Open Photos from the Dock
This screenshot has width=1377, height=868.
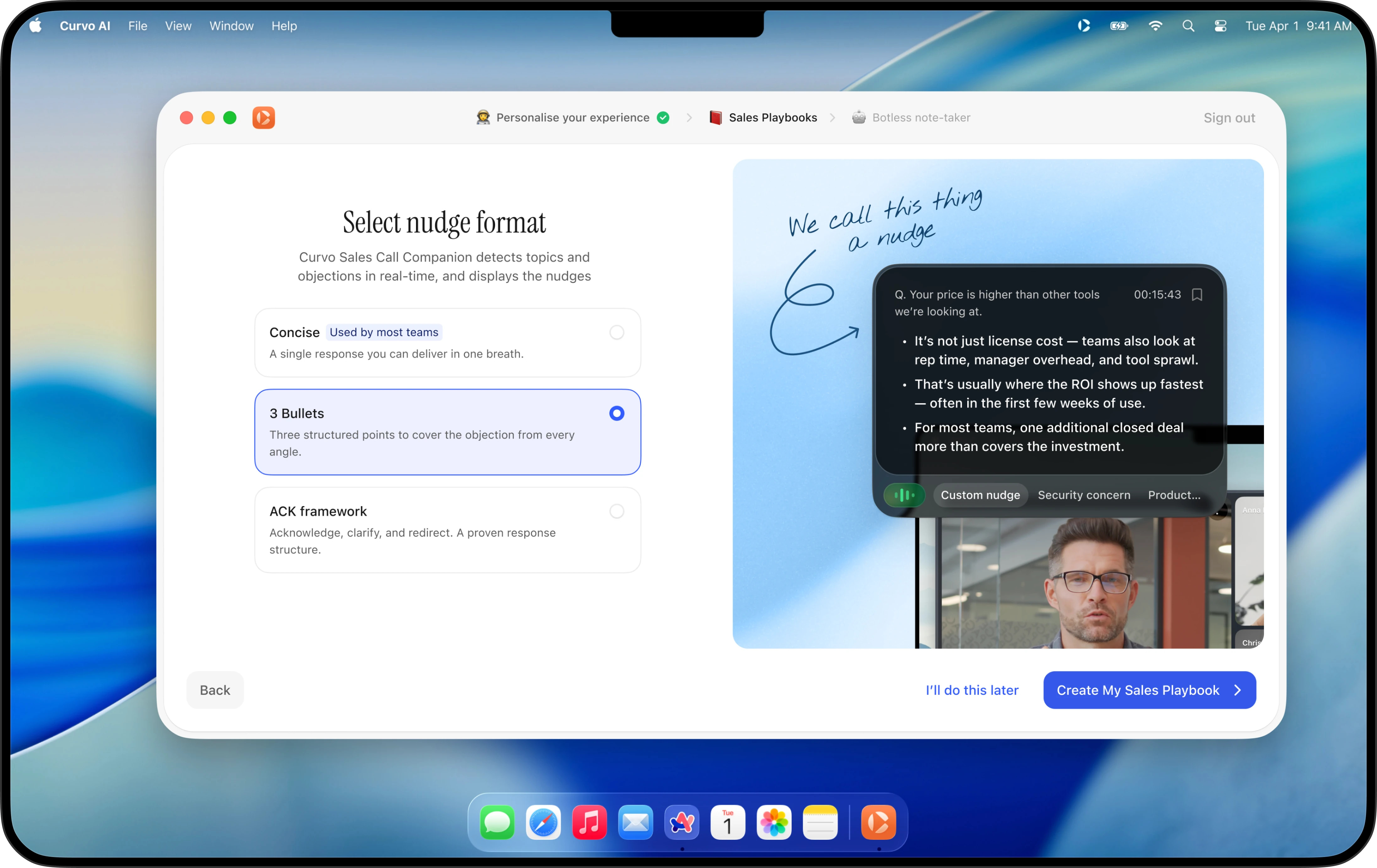click(x=774, y=823)
